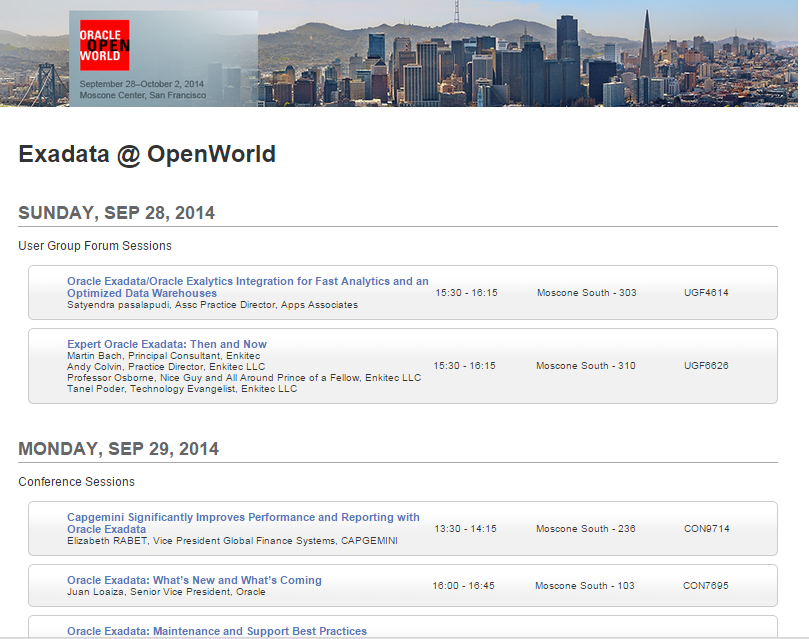Click the 15:30 - 16:15 time for UGF4614

tap(466, 292)
